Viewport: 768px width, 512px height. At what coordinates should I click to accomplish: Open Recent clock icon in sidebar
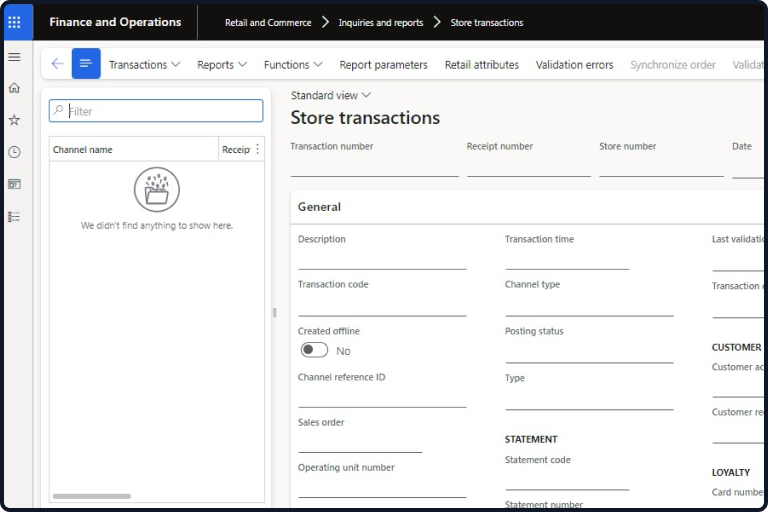pos(15,152)
